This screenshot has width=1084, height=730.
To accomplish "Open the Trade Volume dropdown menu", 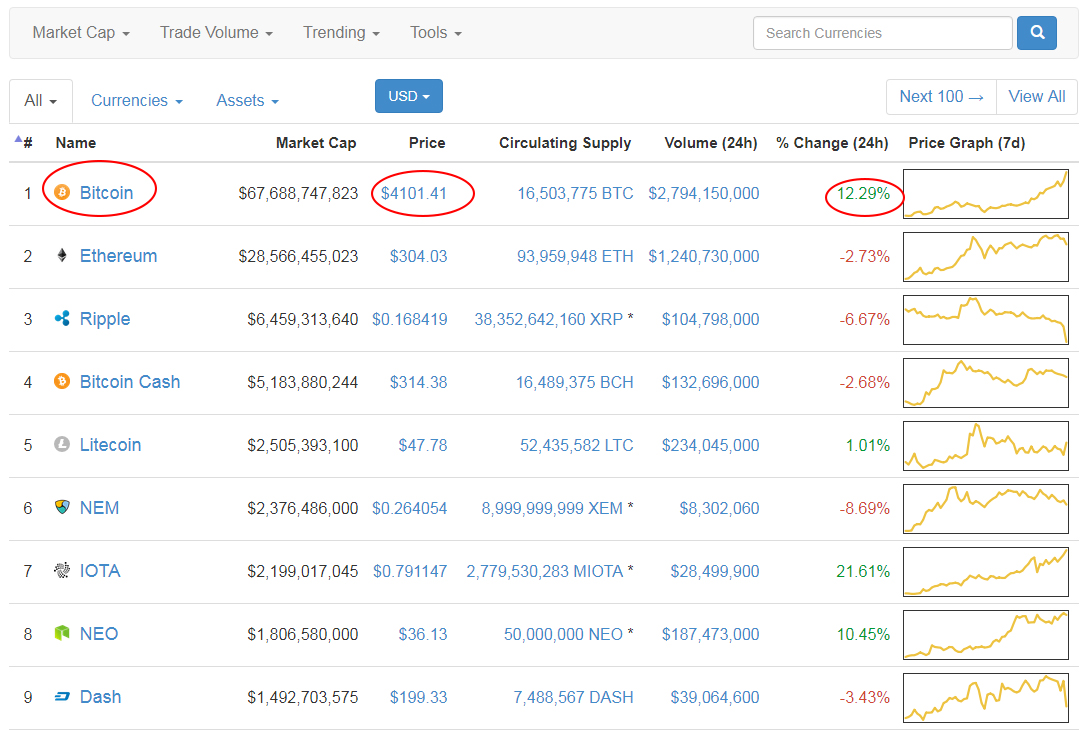I will tap(216, 32).
